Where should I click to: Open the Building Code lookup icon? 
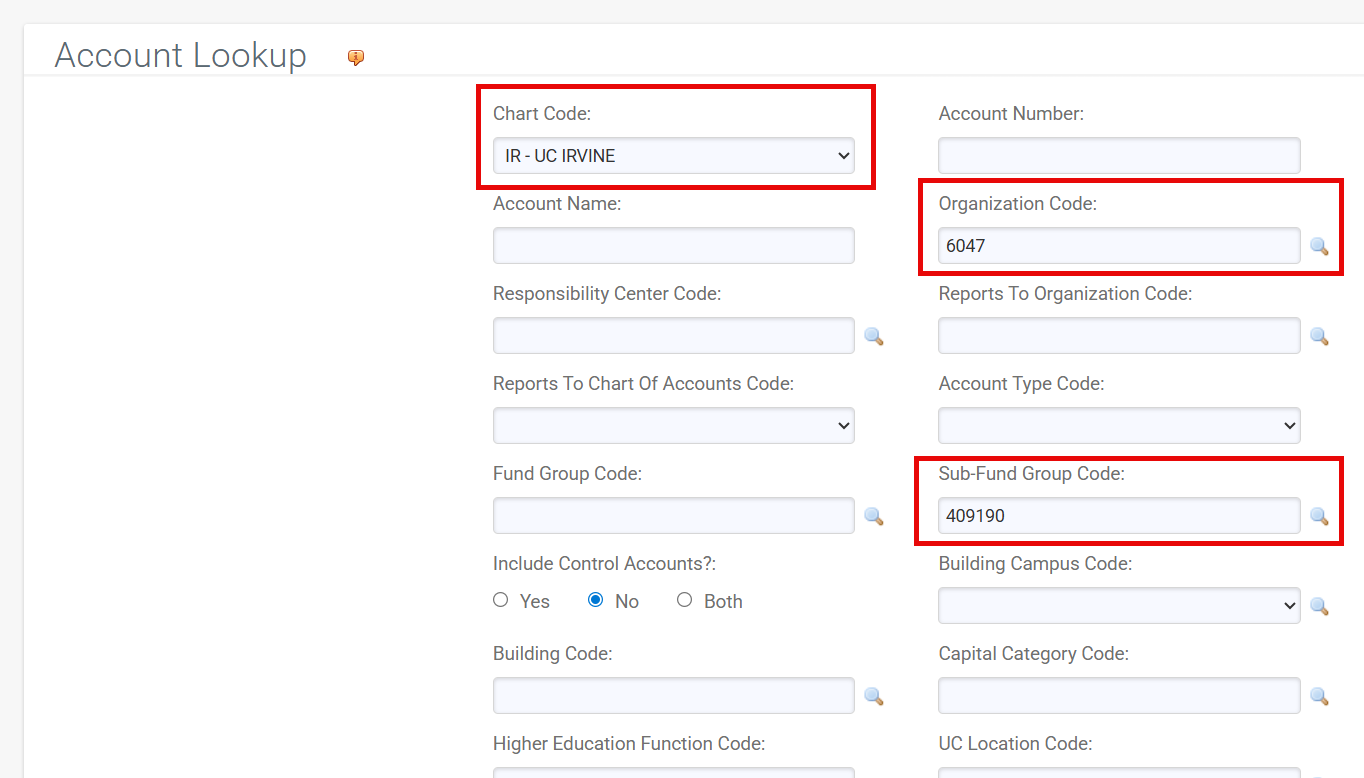[873, 696]
